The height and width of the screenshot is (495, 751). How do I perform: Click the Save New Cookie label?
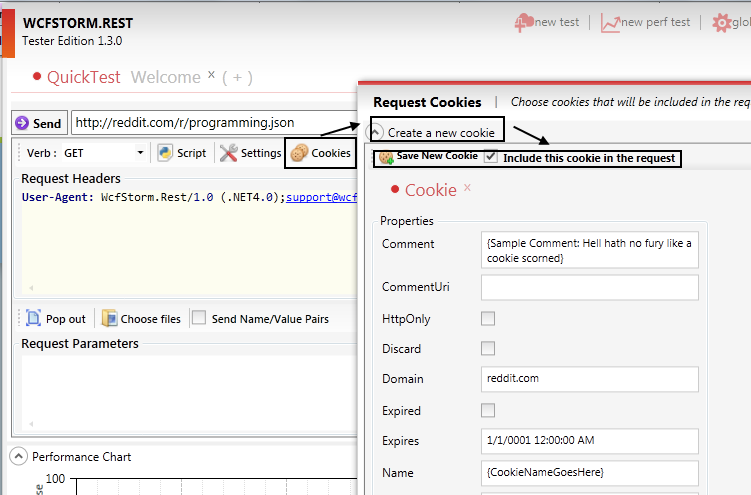[437, 156]
